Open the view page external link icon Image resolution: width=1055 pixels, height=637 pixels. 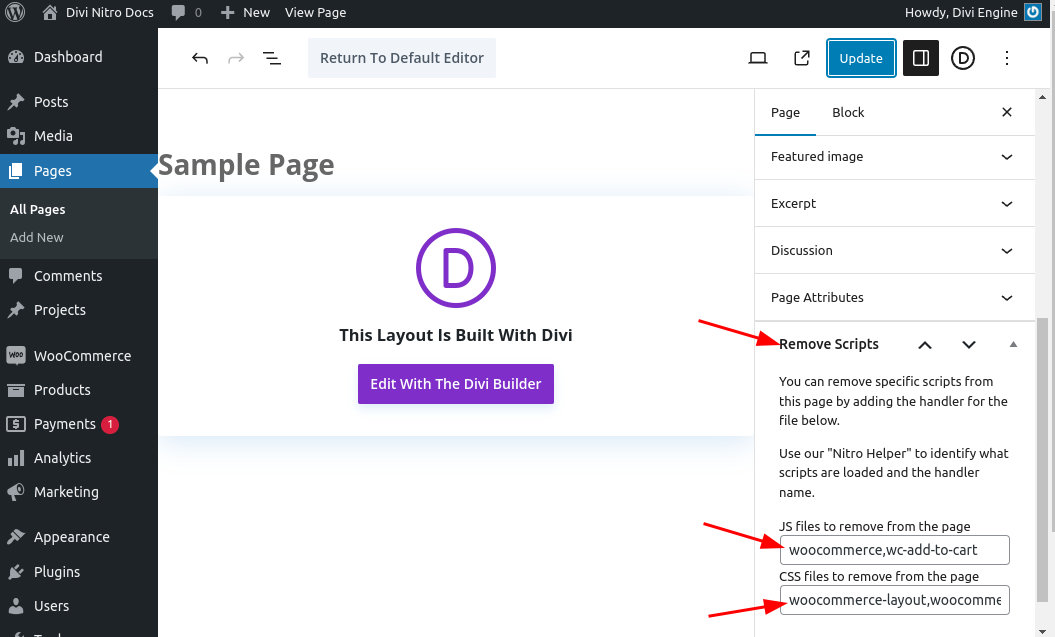[x=801, y=58]
